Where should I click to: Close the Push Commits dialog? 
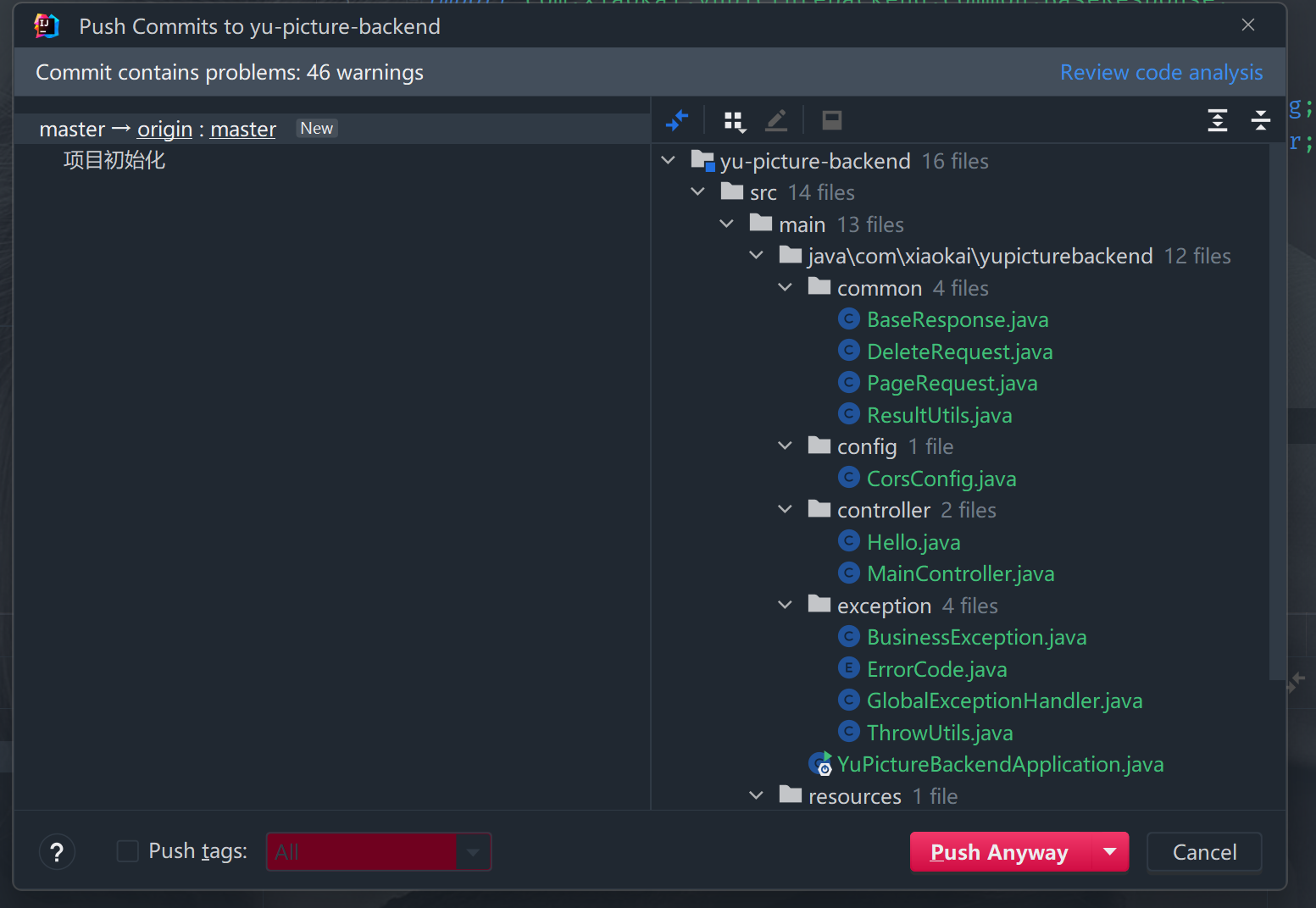pyautogui.click(x=1247, y=25)
